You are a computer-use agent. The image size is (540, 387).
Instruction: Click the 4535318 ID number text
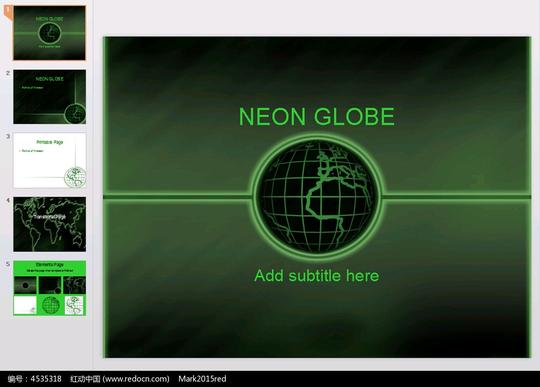click(x=46, y=379)
